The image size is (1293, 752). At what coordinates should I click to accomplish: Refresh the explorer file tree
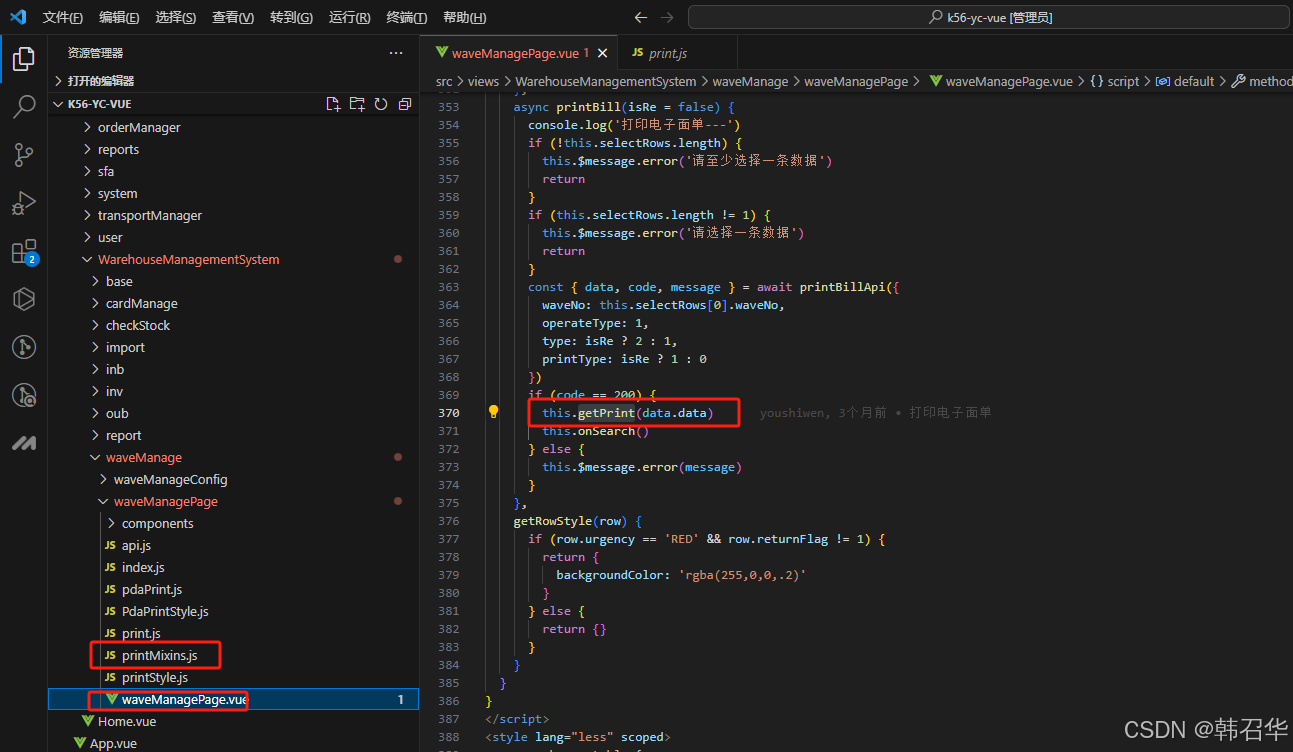381,104
